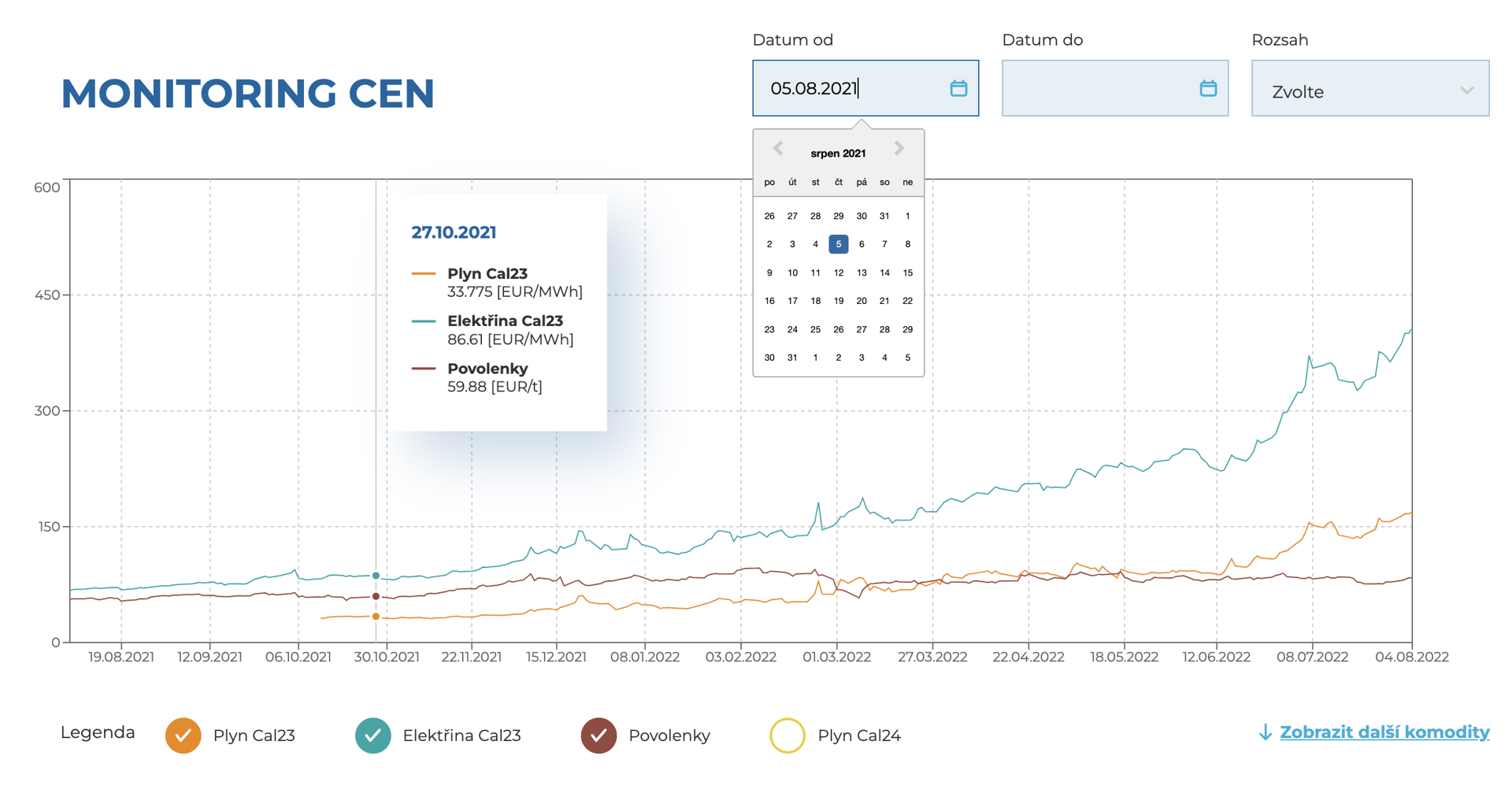Click the Datum od text input

(850, 88)
